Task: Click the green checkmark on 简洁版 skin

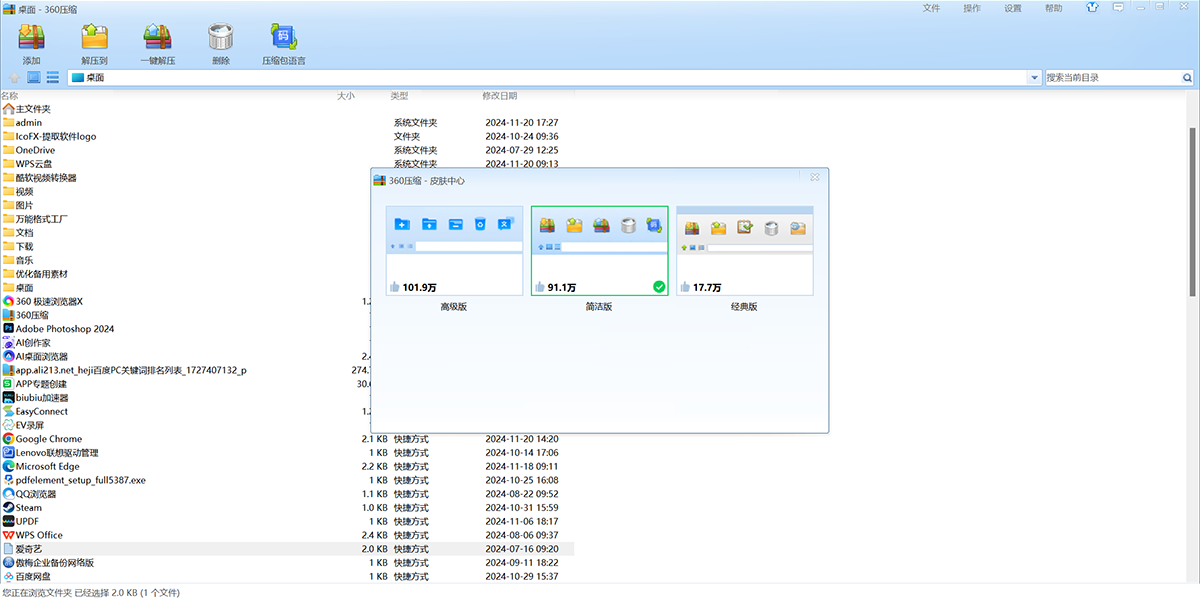Action: pyautogui.click(x=658, y=287)
